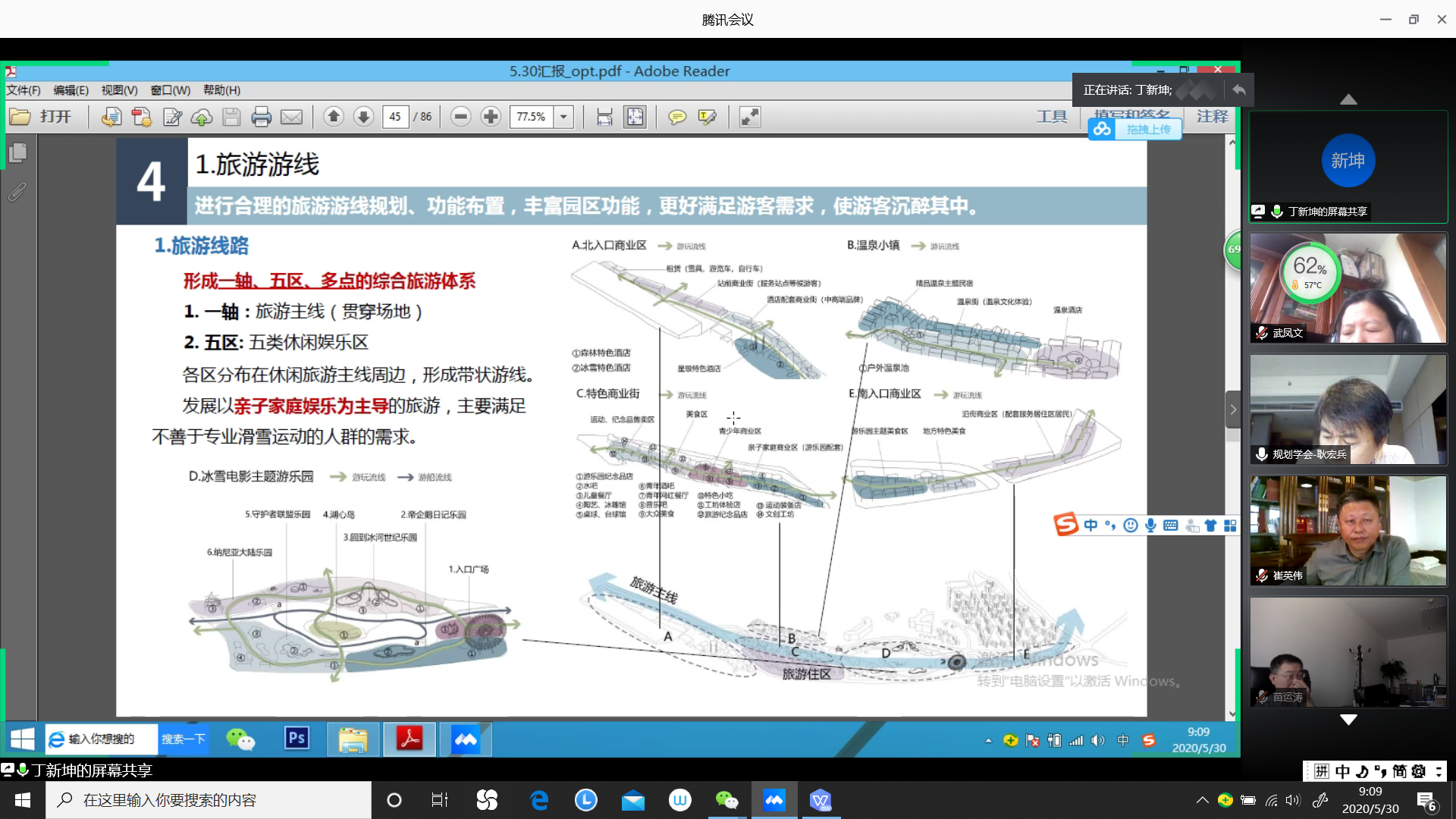Screen dimensions: 1456x819
Task: Select the highlight text tool
Action: 707,117
